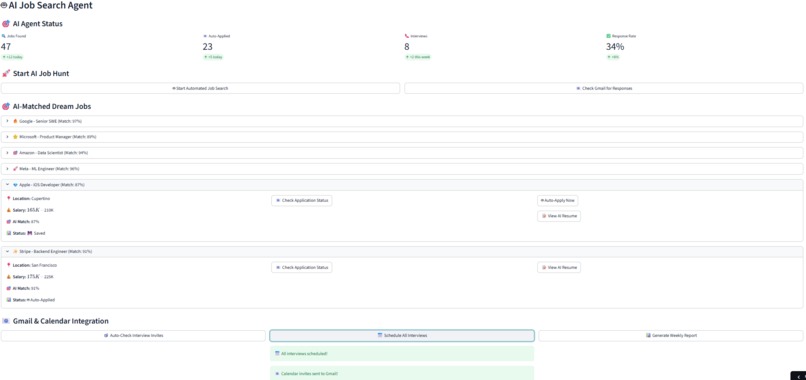Viewport: 806px width, 380px height.
Task: Click the Status chart icon in Stripe job details
Action: click(x=8, y=299)
